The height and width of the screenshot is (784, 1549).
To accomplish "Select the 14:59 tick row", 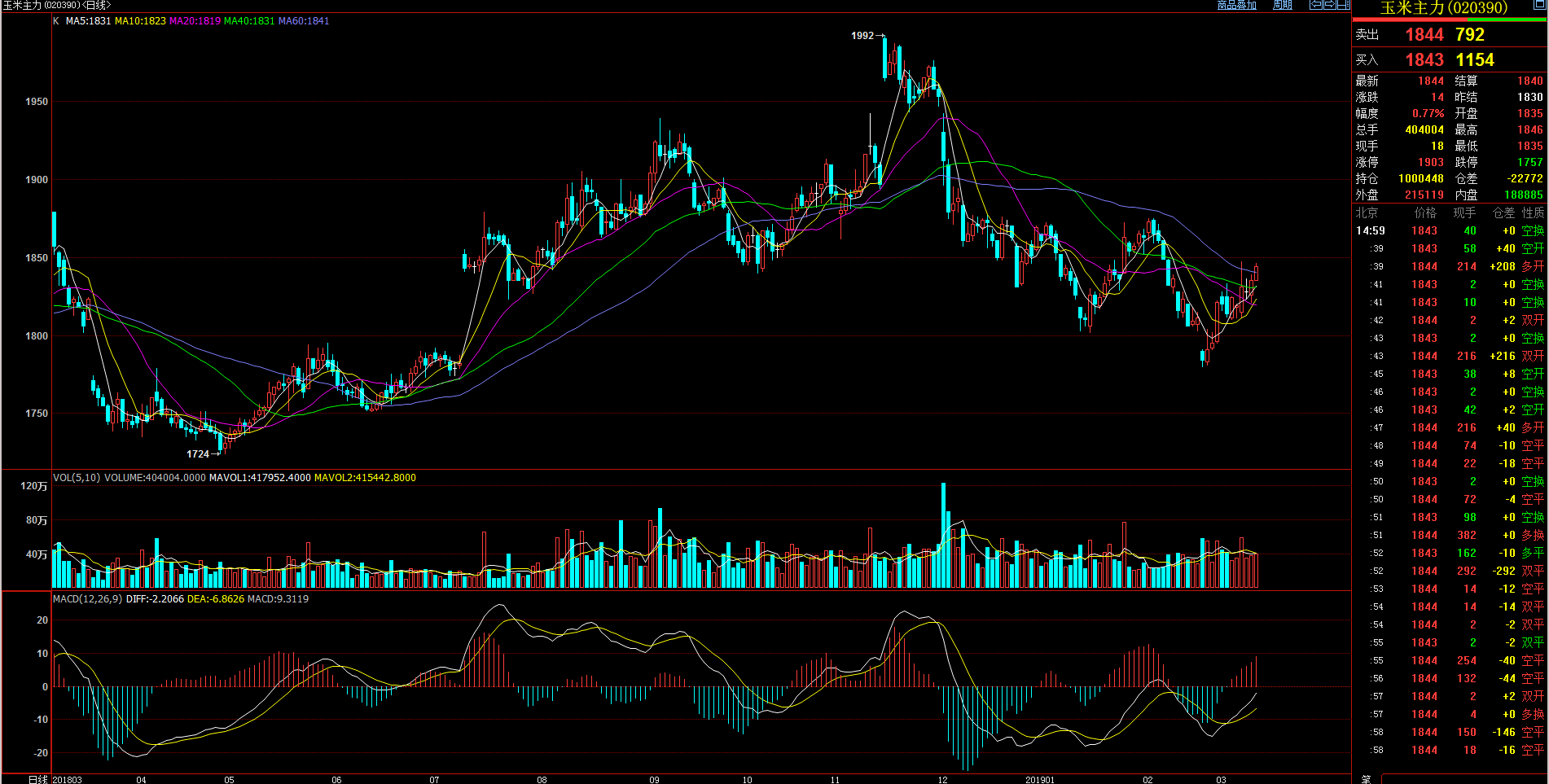I will click(x=1450, y=230).
